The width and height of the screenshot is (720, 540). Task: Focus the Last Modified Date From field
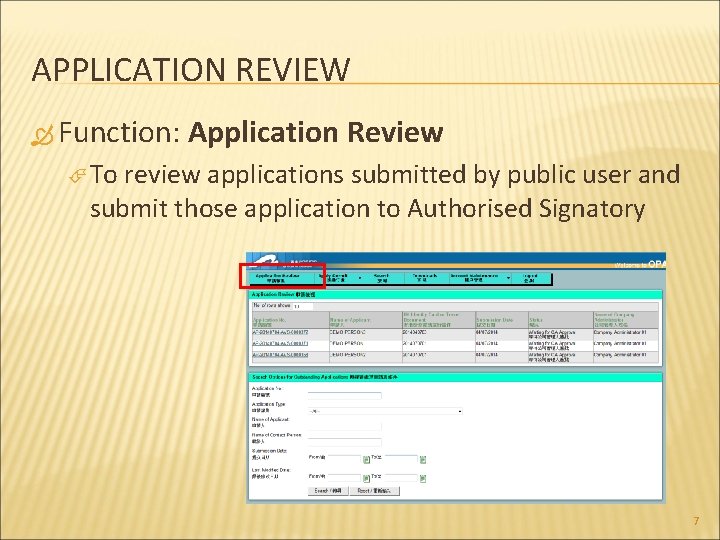(345, 478)
